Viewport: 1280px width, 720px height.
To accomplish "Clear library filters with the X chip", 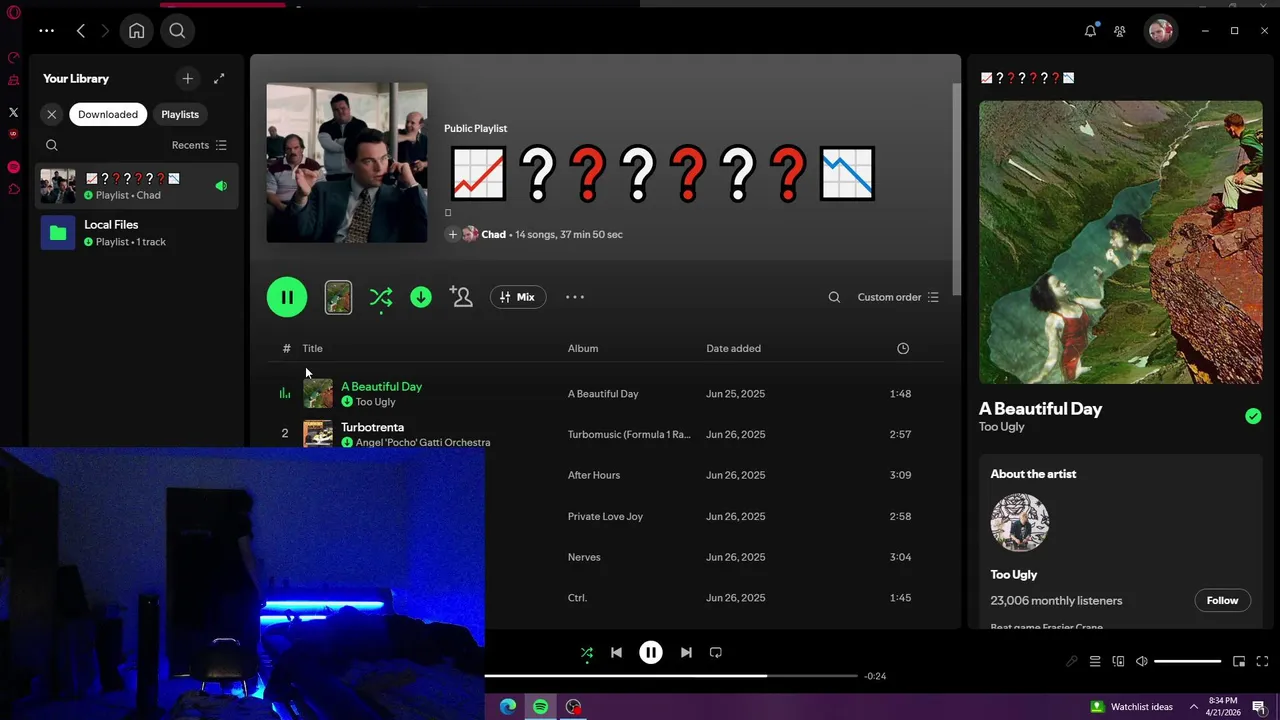I will 52,114.
